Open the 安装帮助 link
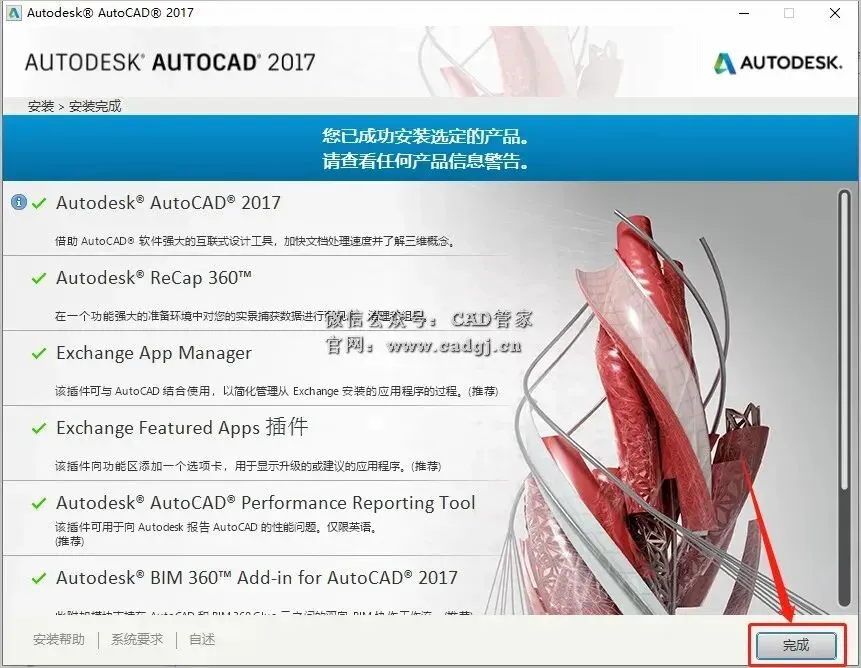Screen dimensions: 861x668 coord(59,639)
